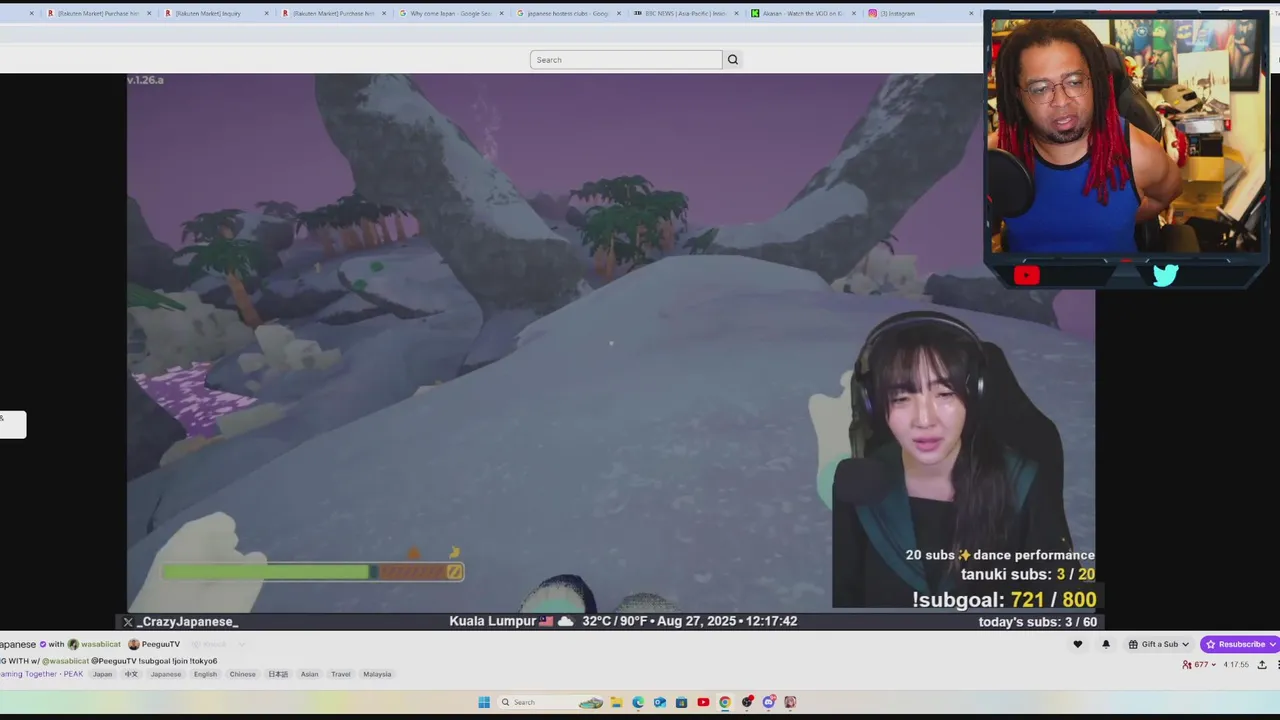Open Microsoft Edge from the taskbar
Screen dimensions: 1280x720
click(x=638, y=702)
